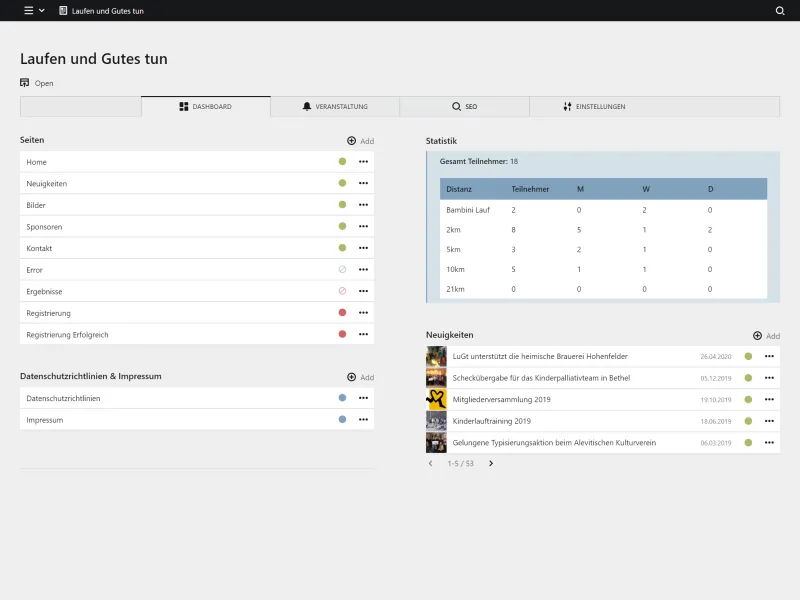Open the chevron next to the hamburger menu
Screen dimensions: 800x600
[x=42, y=11]
